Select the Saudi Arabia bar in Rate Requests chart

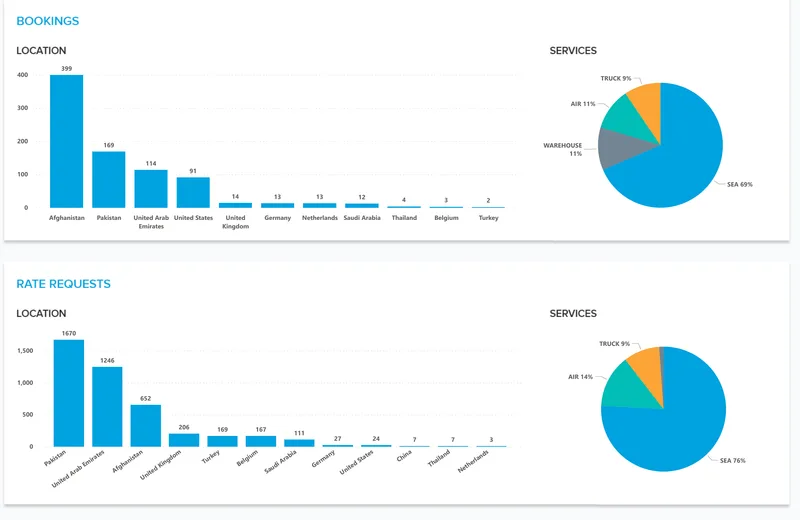click(299, 443)
